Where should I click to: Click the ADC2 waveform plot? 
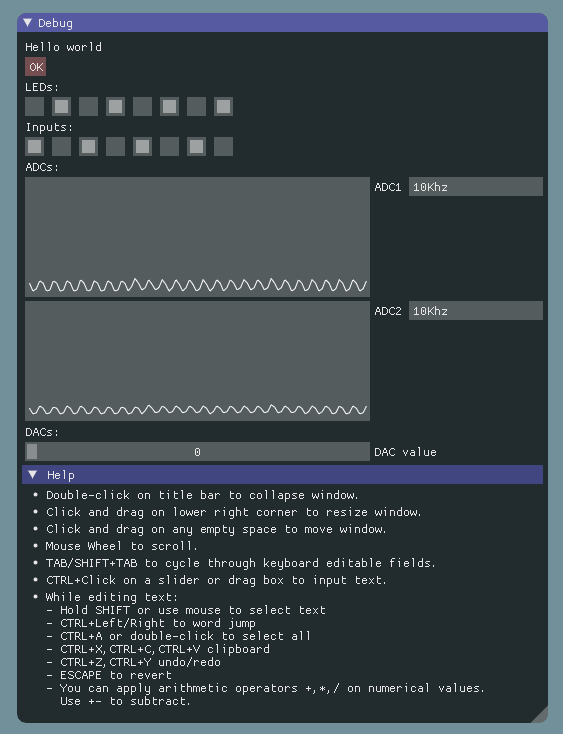point(197,361)
